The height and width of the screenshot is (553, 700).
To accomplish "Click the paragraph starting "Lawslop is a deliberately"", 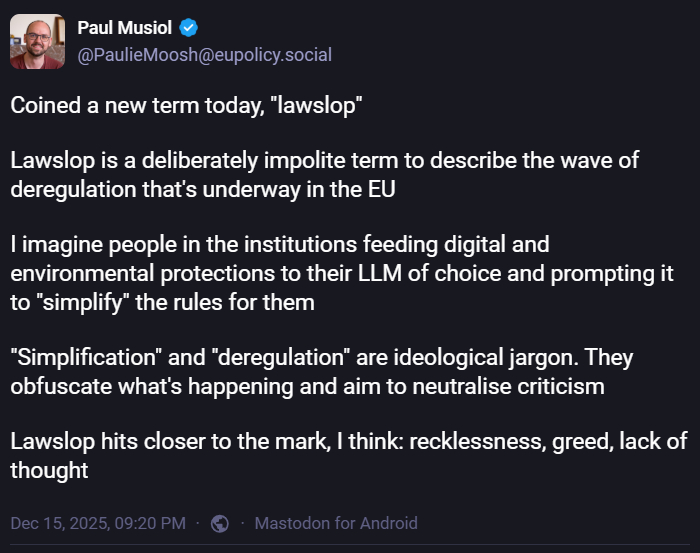I will [324, 175].
